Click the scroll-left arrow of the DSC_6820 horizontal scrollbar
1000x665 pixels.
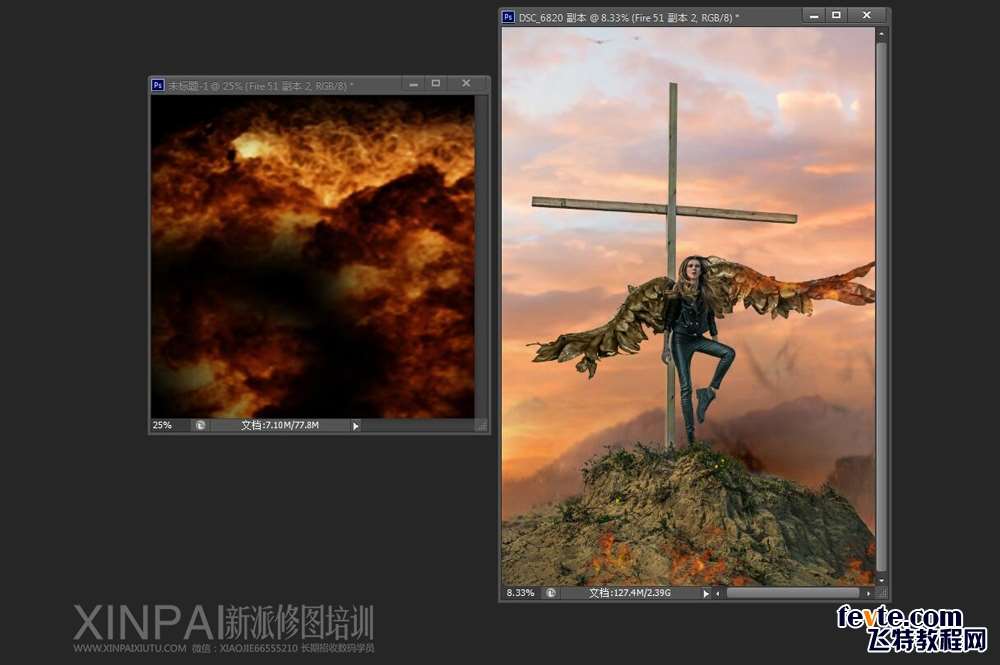click(718, 593)
